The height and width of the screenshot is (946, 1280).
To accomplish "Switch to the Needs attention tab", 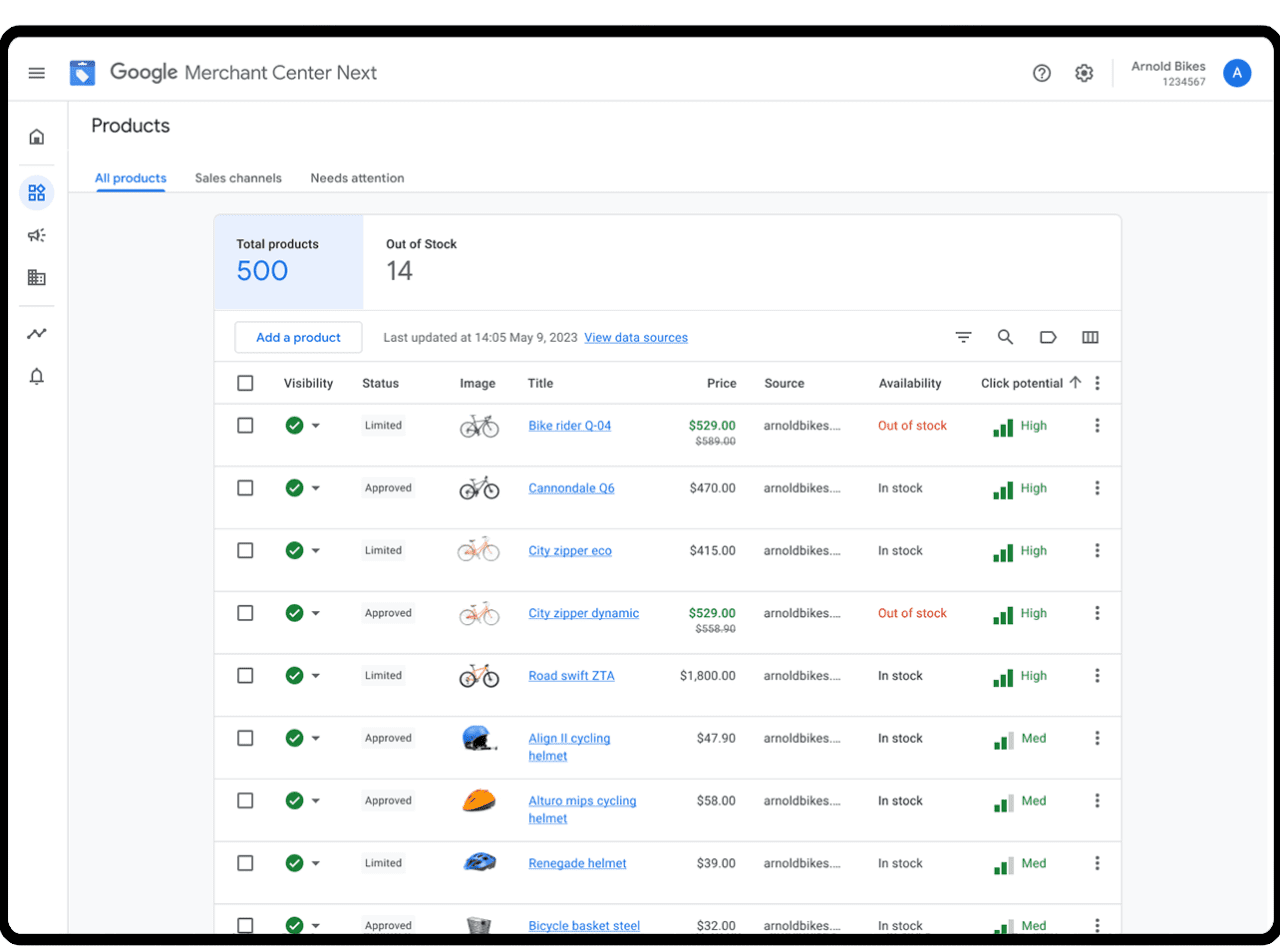I will [x=357, y=178].
